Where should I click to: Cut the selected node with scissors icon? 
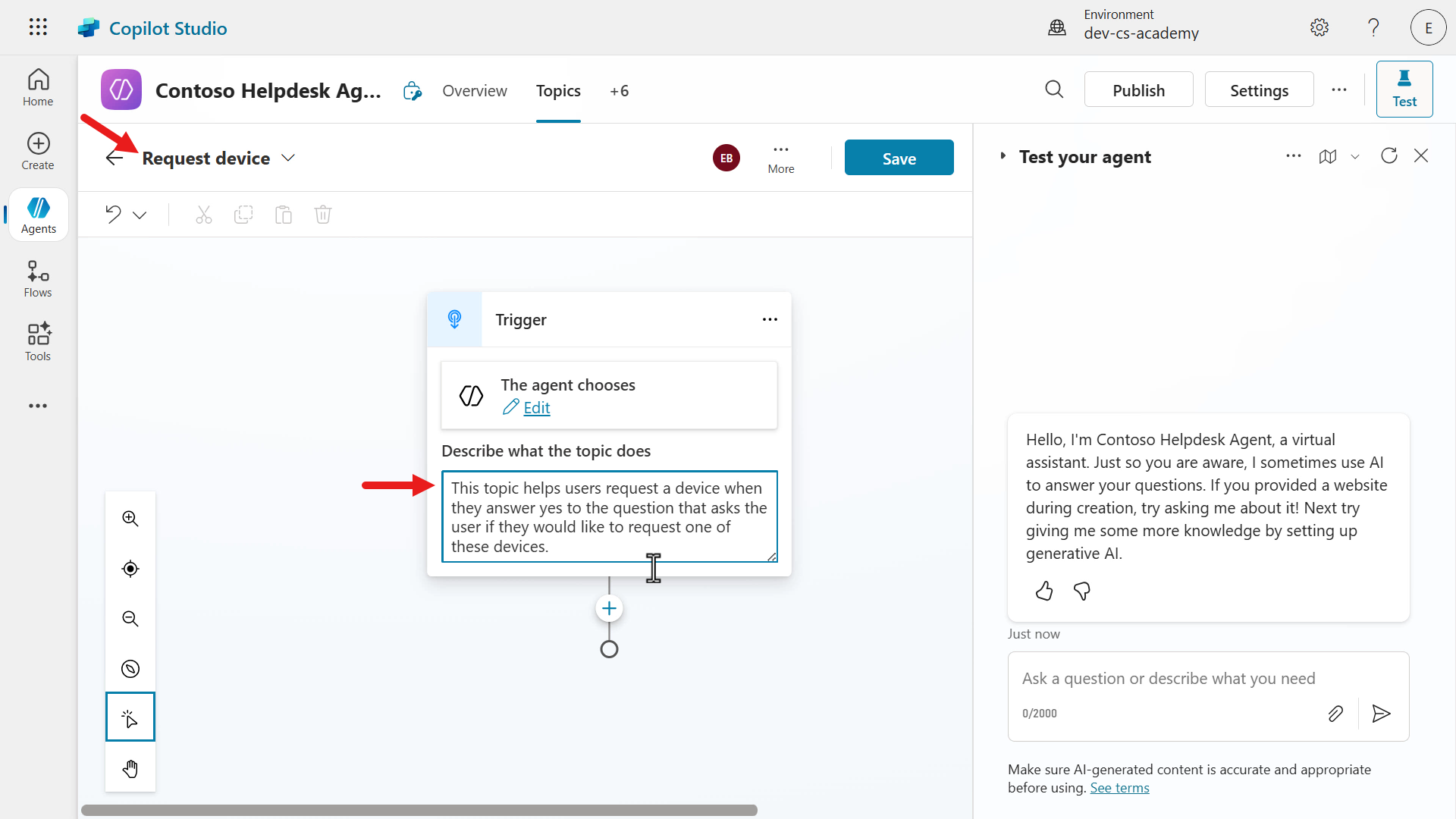tap(203, 215)
